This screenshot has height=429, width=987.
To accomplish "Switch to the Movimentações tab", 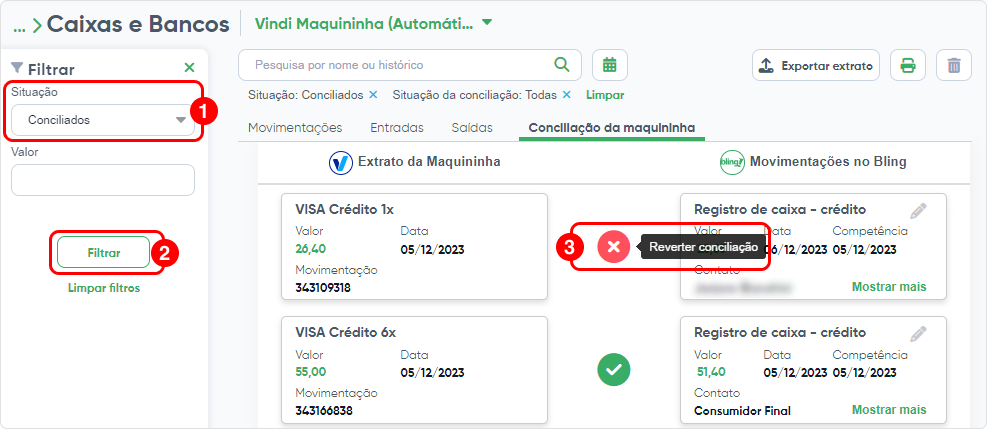I will click(295, 128).
